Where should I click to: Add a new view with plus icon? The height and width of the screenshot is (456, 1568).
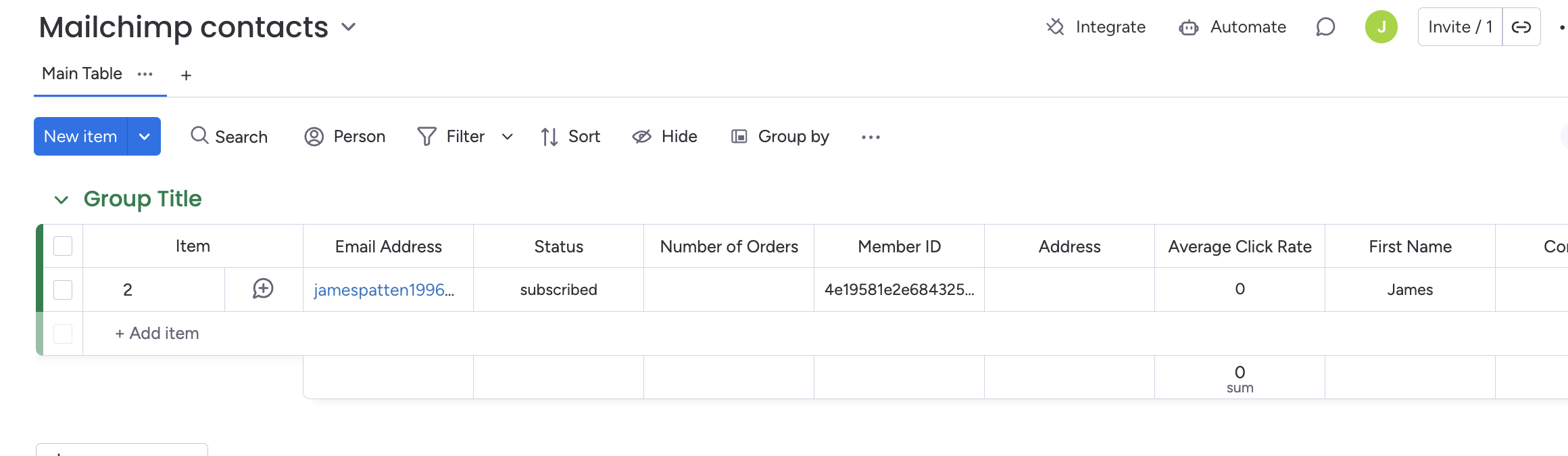(187, 75)
